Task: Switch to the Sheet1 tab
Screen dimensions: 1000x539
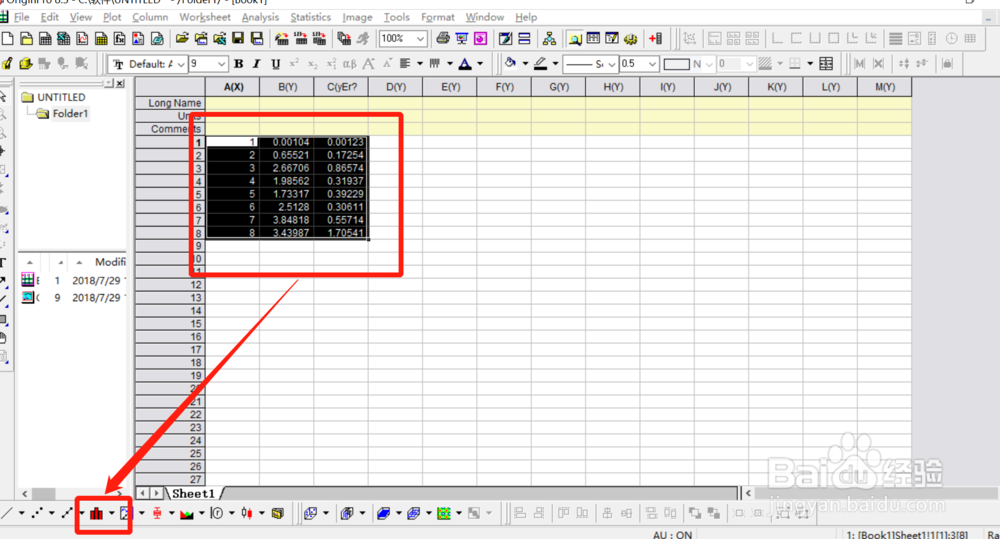Action: [x=193, y=494]
